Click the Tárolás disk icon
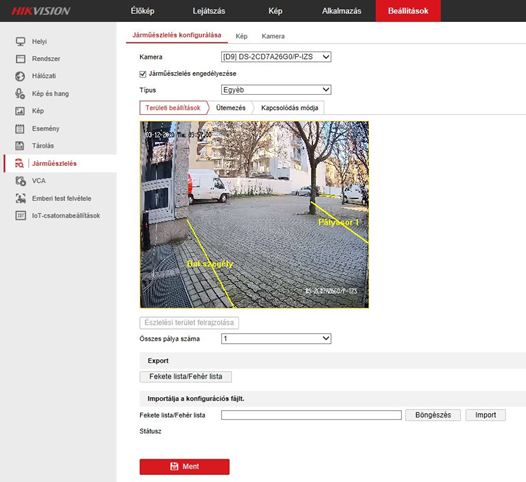 tap(20, 146)
